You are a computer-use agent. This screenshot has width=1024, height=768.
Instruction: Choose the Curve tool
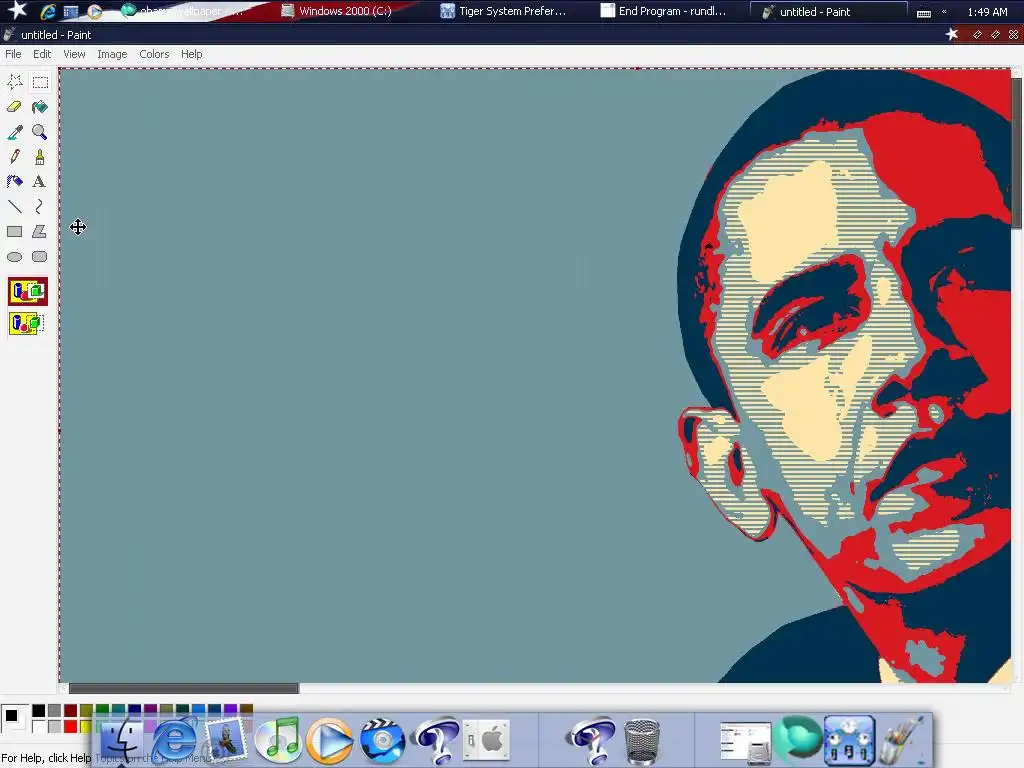tap(40, 206)
